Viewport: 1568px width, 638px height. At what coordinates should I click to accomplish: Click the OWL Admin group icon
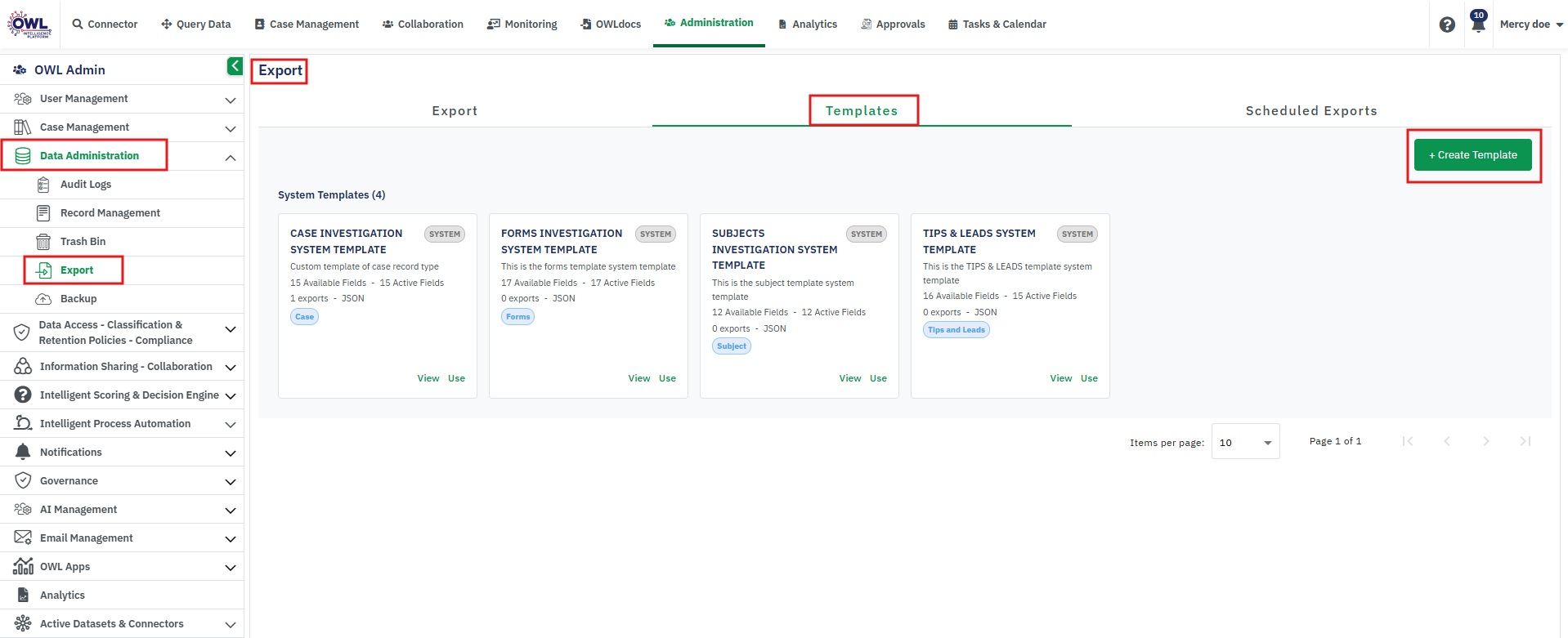(x=20, y=70)
